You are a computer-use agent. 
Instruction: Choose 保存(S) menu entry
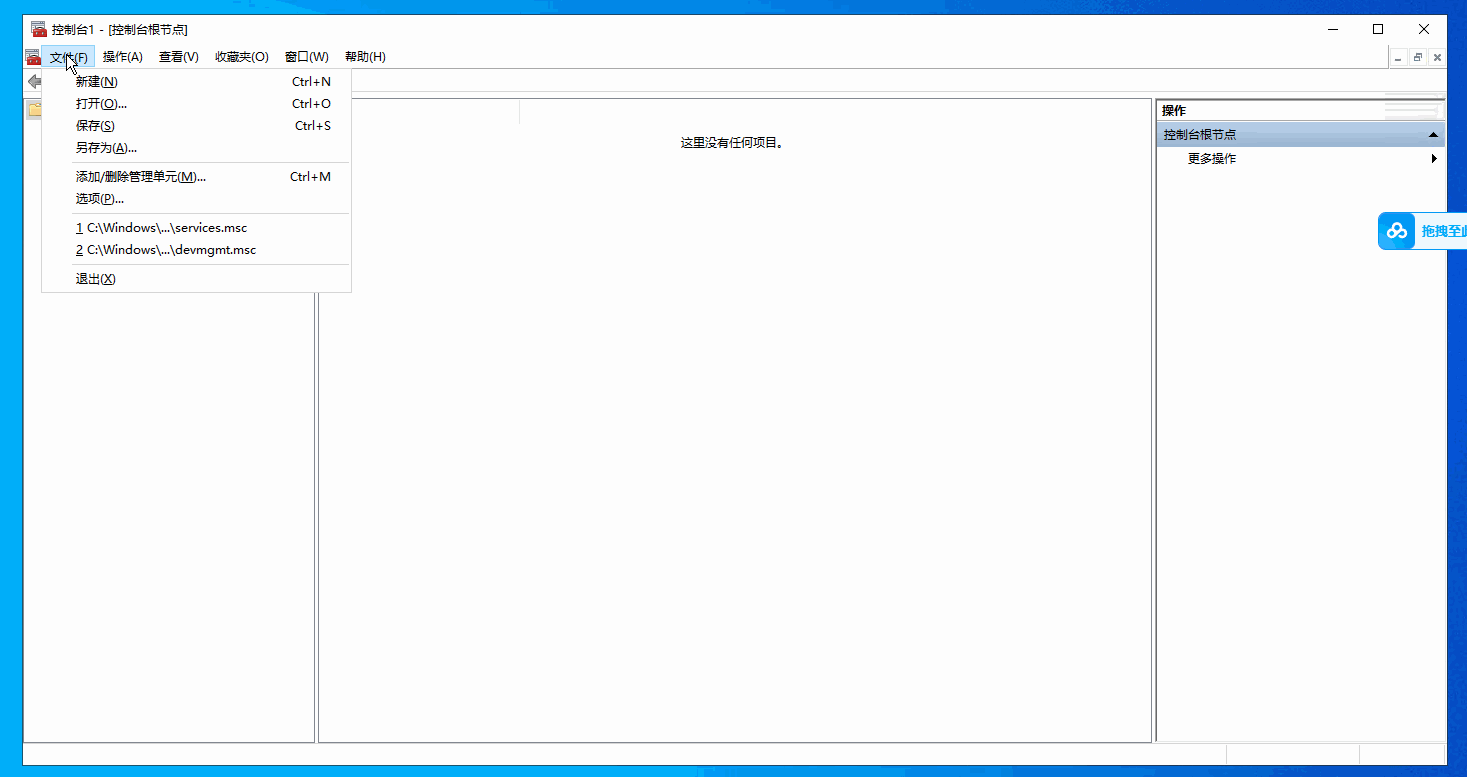[x=196, y=126]
